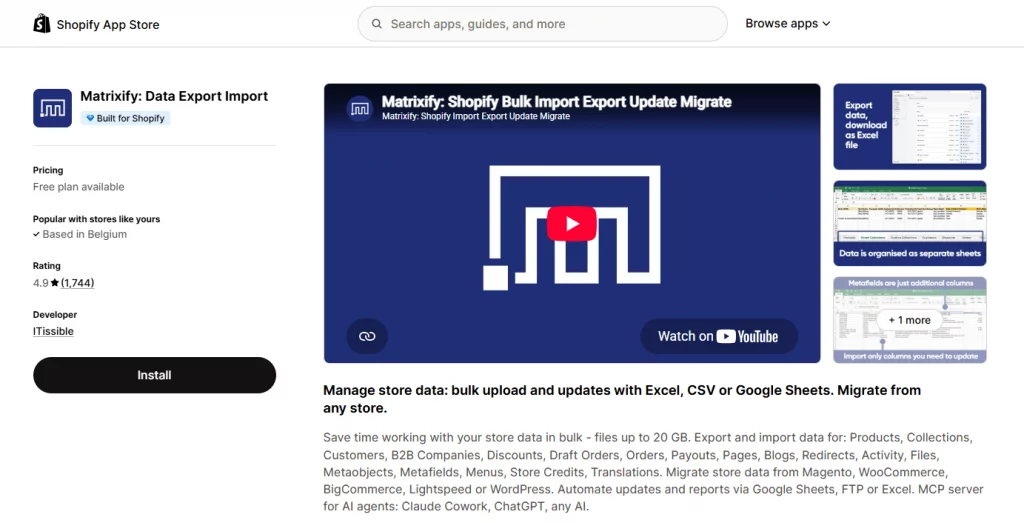Click the Popular with stores like yours label
Viewport: 1024px width, 523px height.
click(x=97, y=219)
